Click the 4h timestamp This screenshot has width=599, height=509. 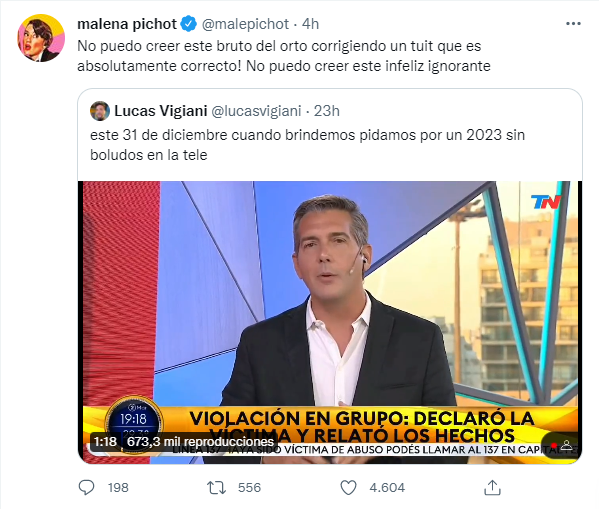[x=310, y=24]
